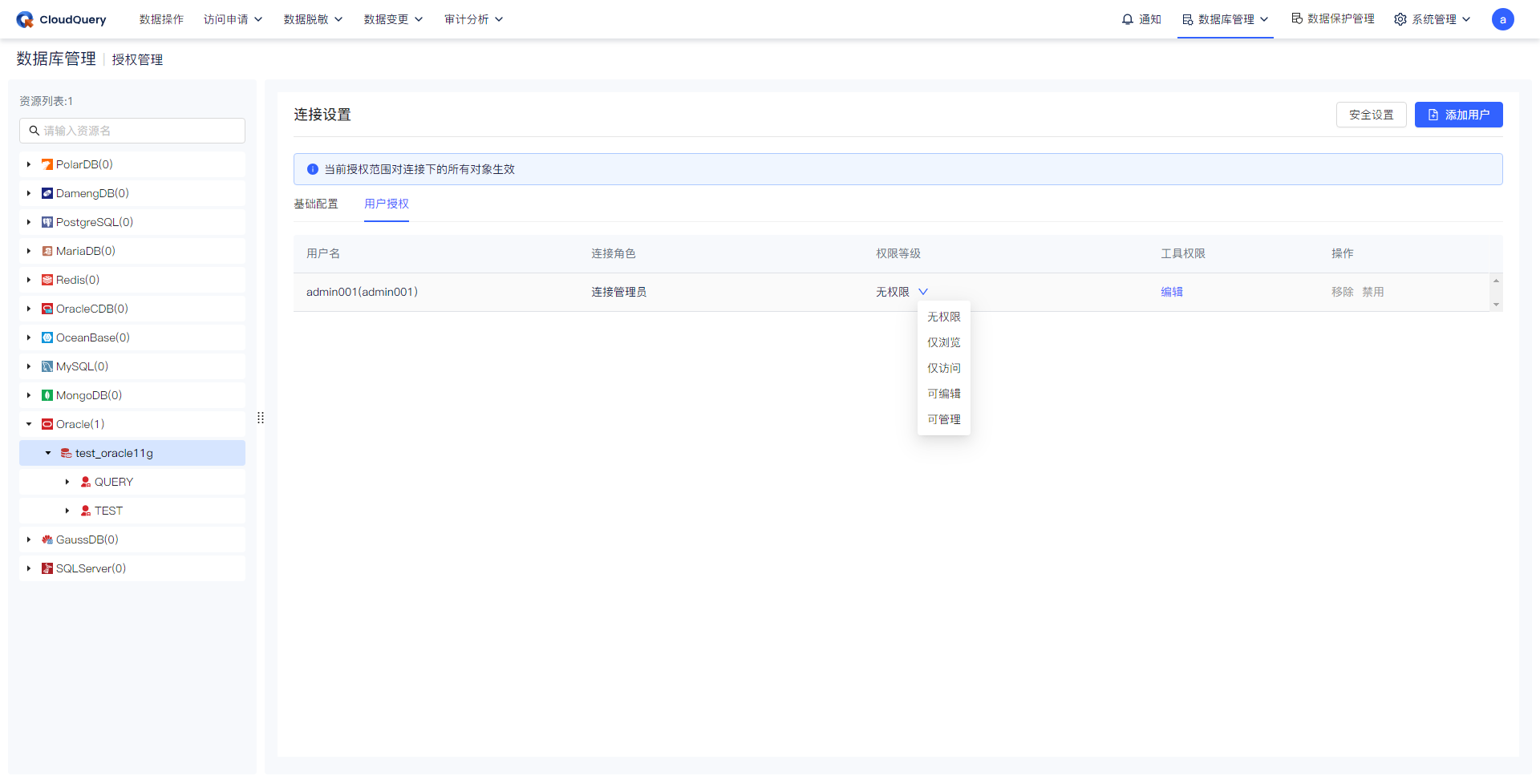Image resolution: width=1540 pixels, height=784 pixels.
Task: Open the 数据库管理 menu
Action: 1226,19
